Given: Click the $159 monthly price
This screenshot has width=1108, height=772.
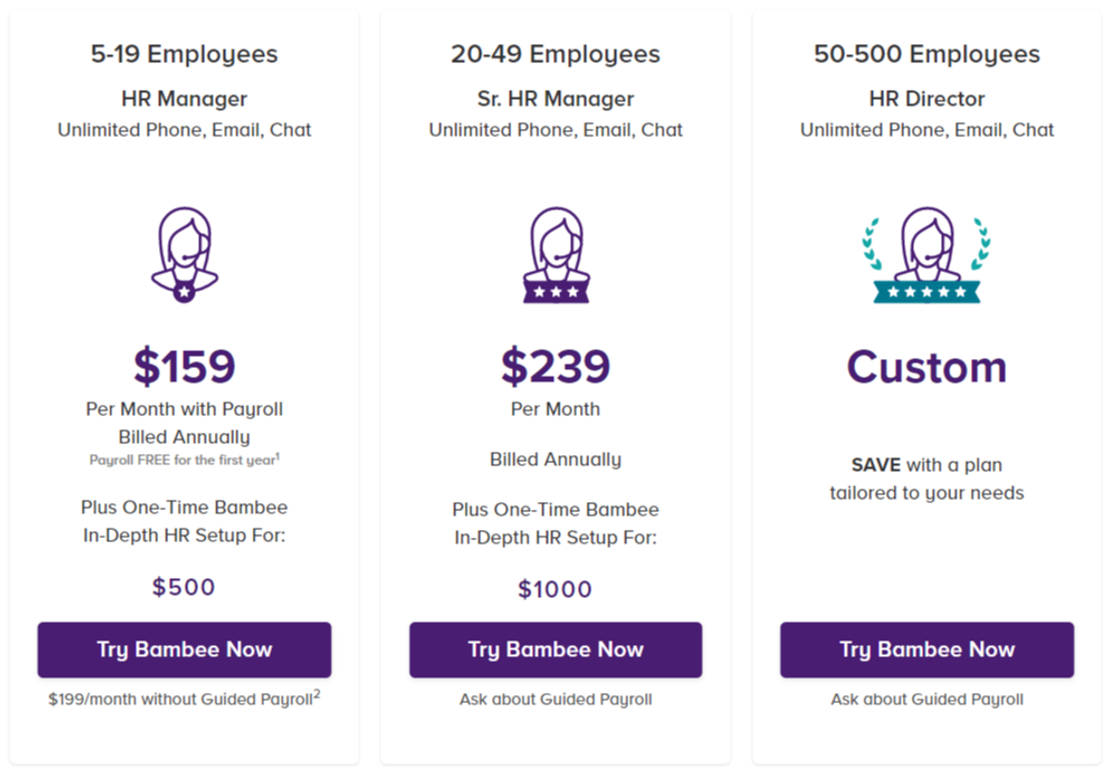Looking at the screenshot, I should point(184,367).
